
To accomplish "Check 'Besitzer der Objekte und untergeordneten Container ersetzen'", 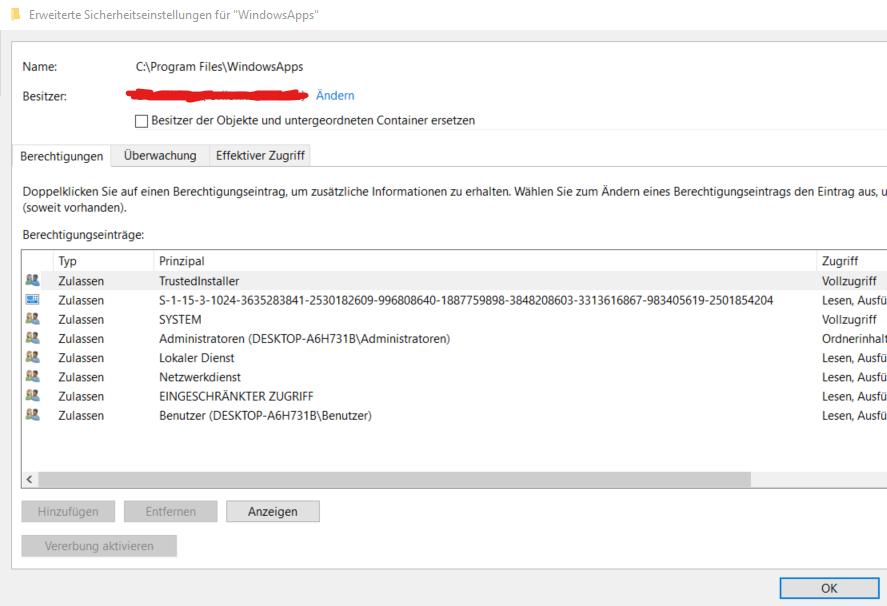I will [141, 121].
